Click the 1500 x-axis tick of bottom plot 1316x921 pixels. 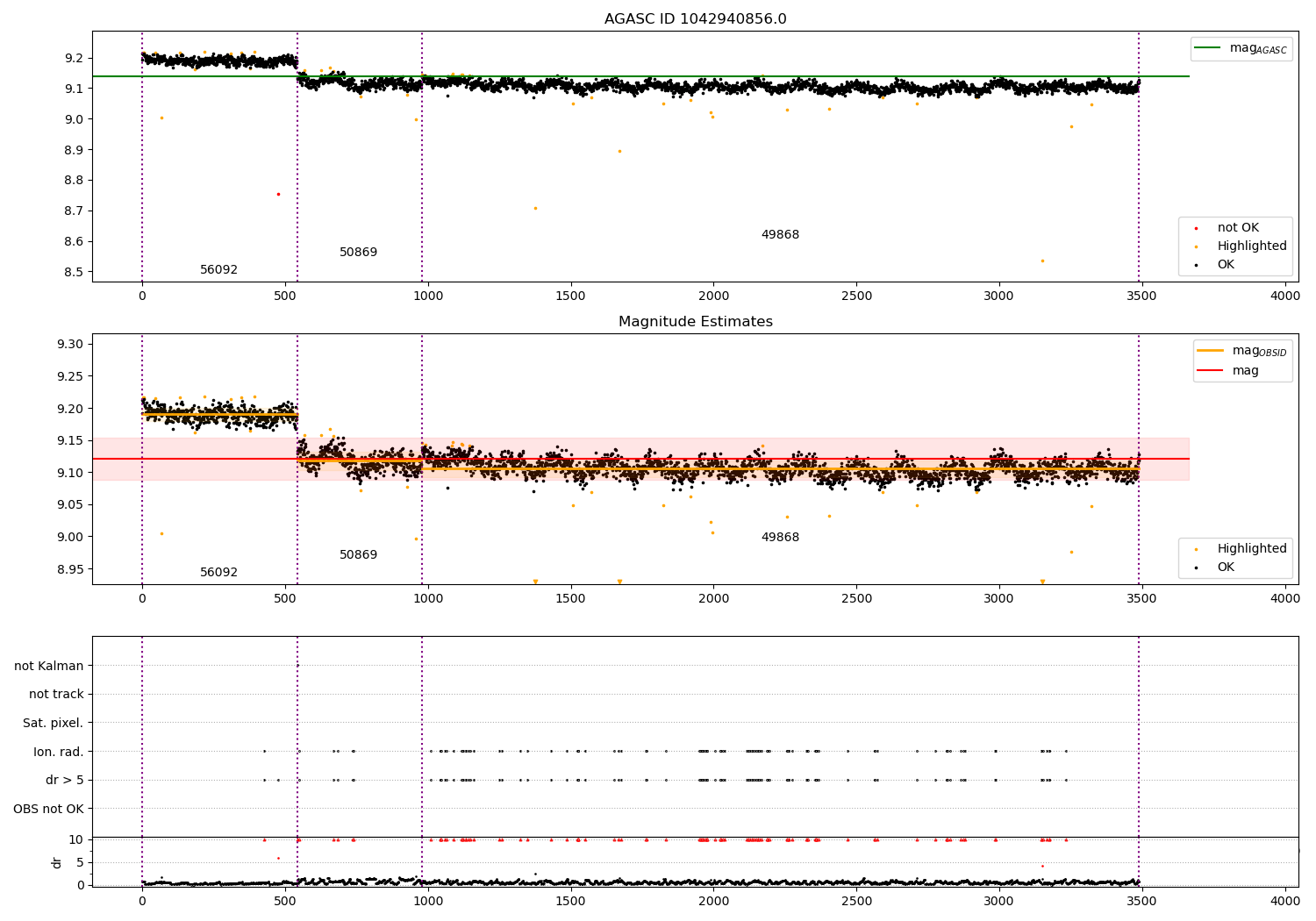(571, 901)
